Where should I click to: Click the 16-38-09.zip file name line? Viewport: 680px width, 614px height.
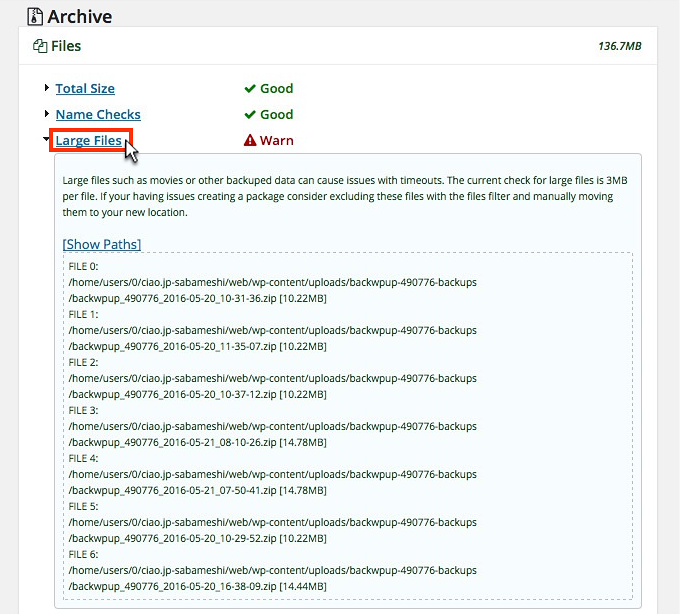click(x=197, y=587)
